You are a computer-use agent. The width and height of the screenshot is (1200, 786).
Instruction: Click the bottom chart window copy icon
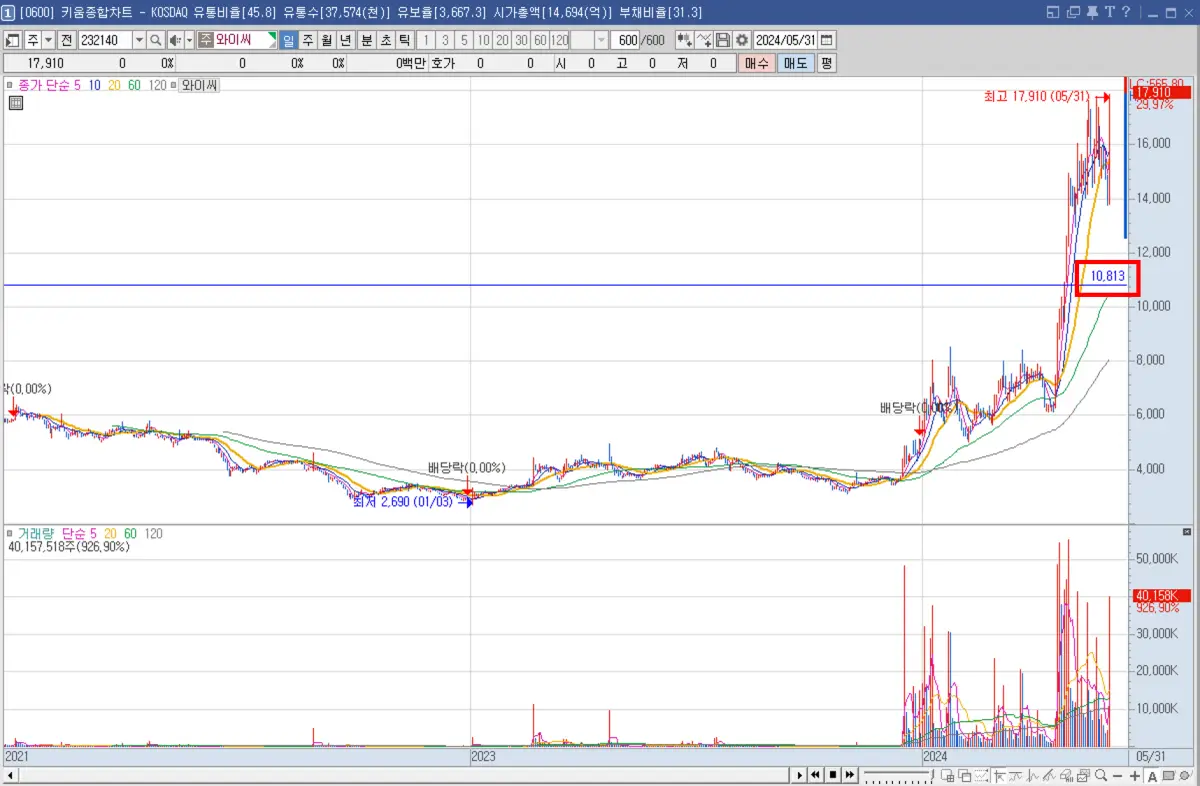(x=964, y=776)
